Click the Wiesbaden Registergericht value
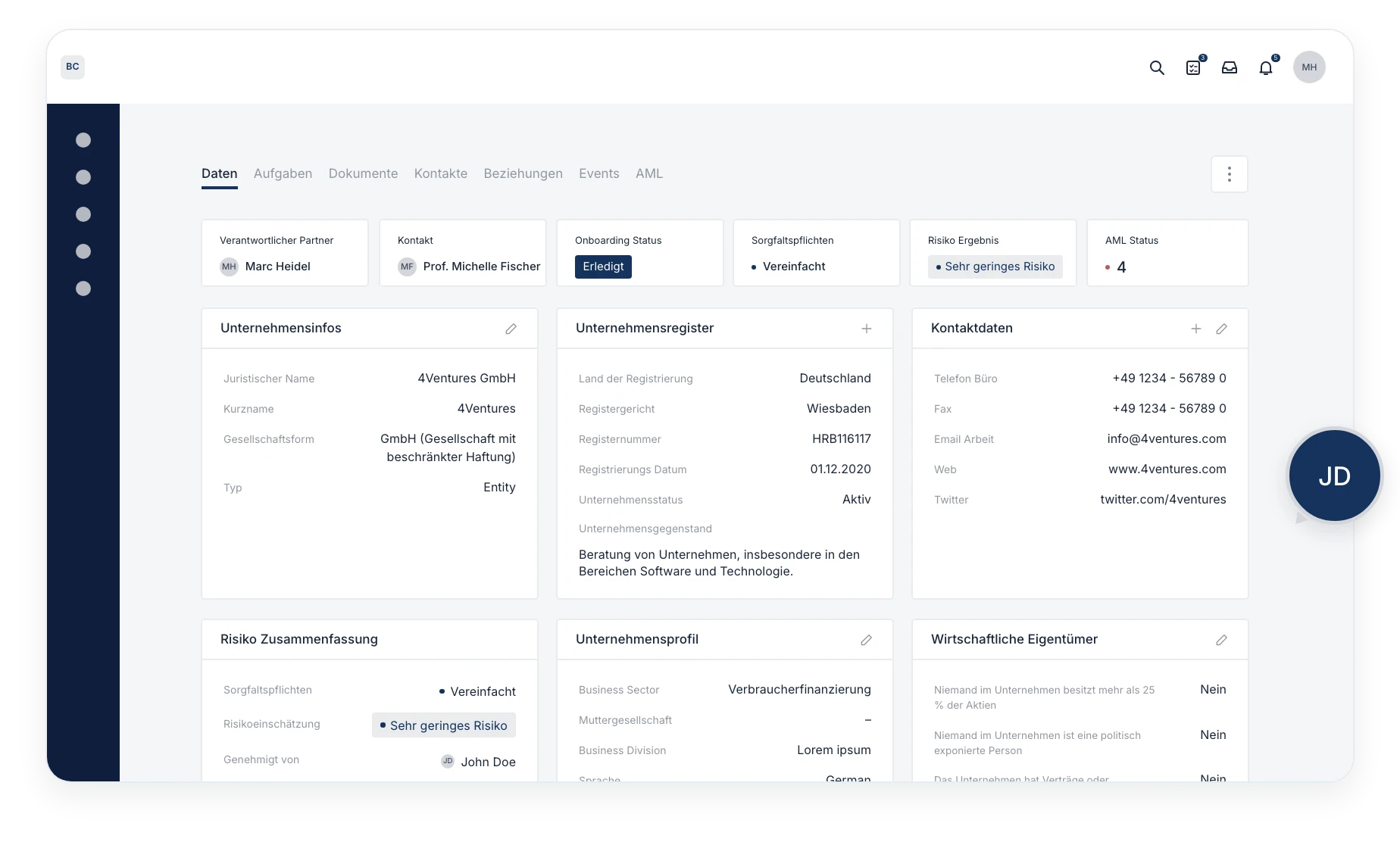1400x845 pixels. point(839,408)
